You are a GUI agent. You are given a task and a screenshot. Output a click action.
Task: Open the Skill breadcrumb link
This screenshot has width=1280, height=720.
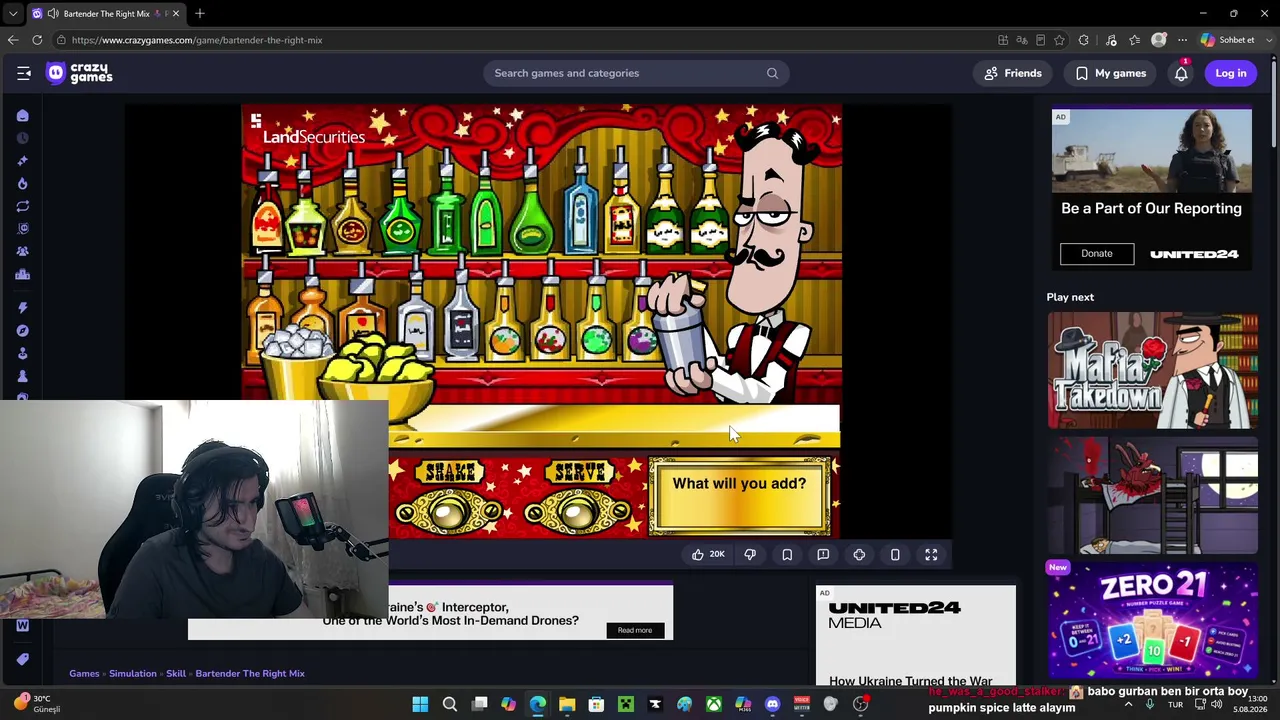tap(176, 673)
